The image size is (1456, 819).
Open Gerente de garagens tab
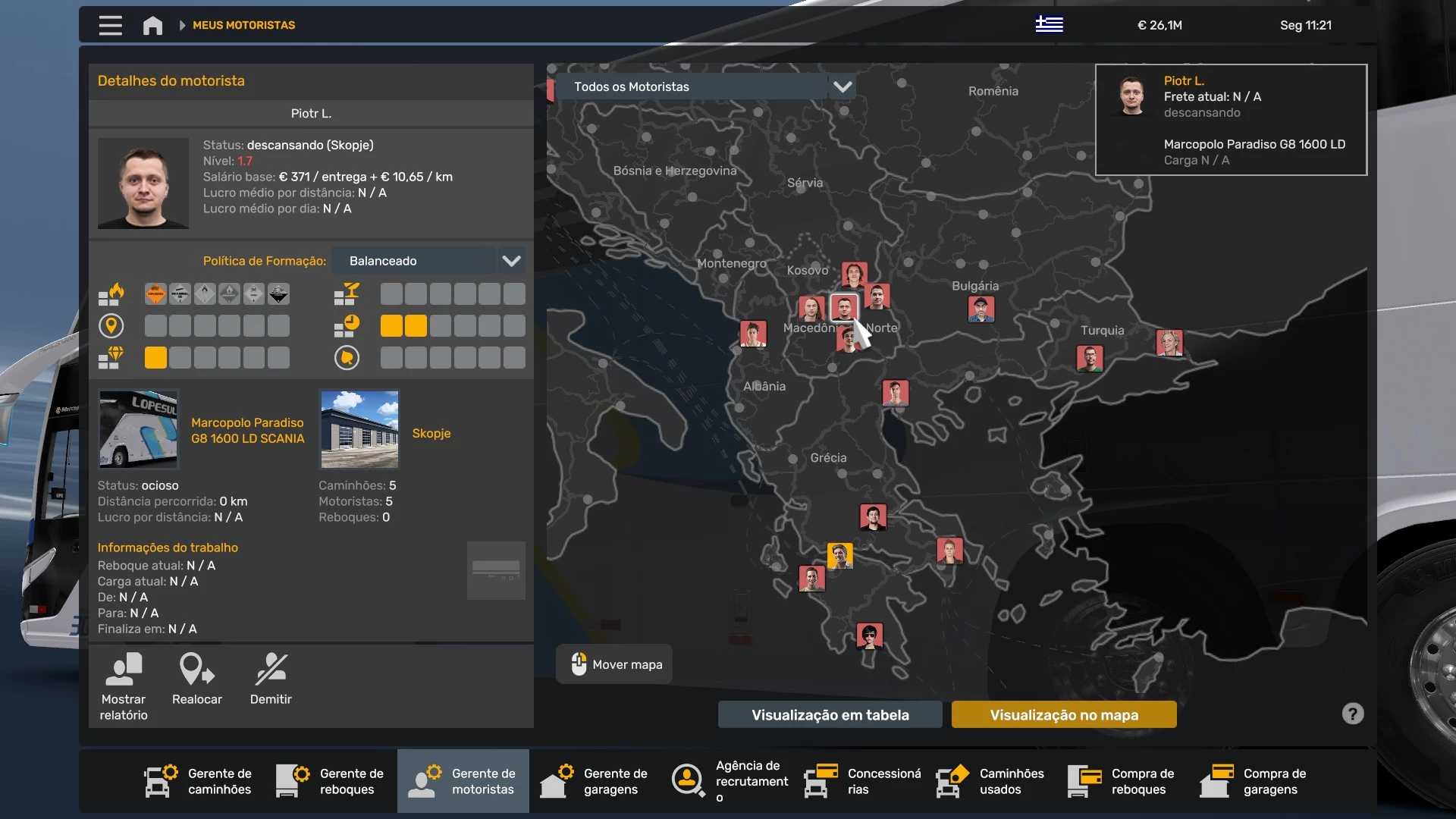pyautogui.click(x=595, y=780)
